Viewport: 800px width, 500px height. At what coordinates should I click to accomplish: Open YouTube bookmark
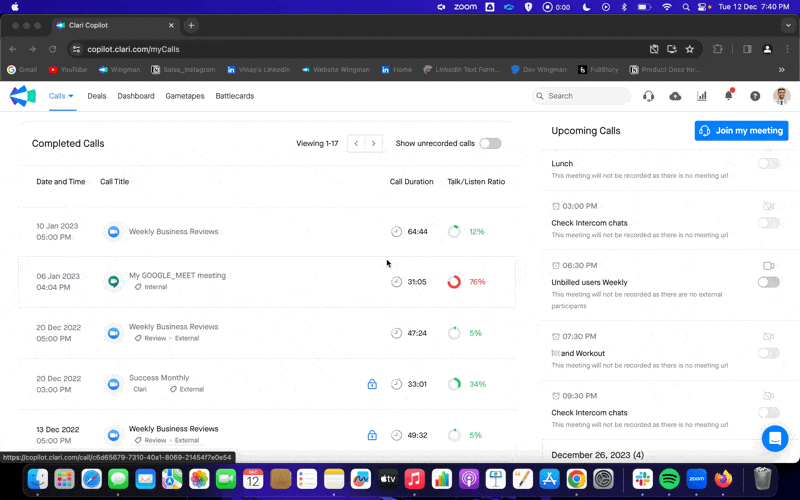pos(68,69)
